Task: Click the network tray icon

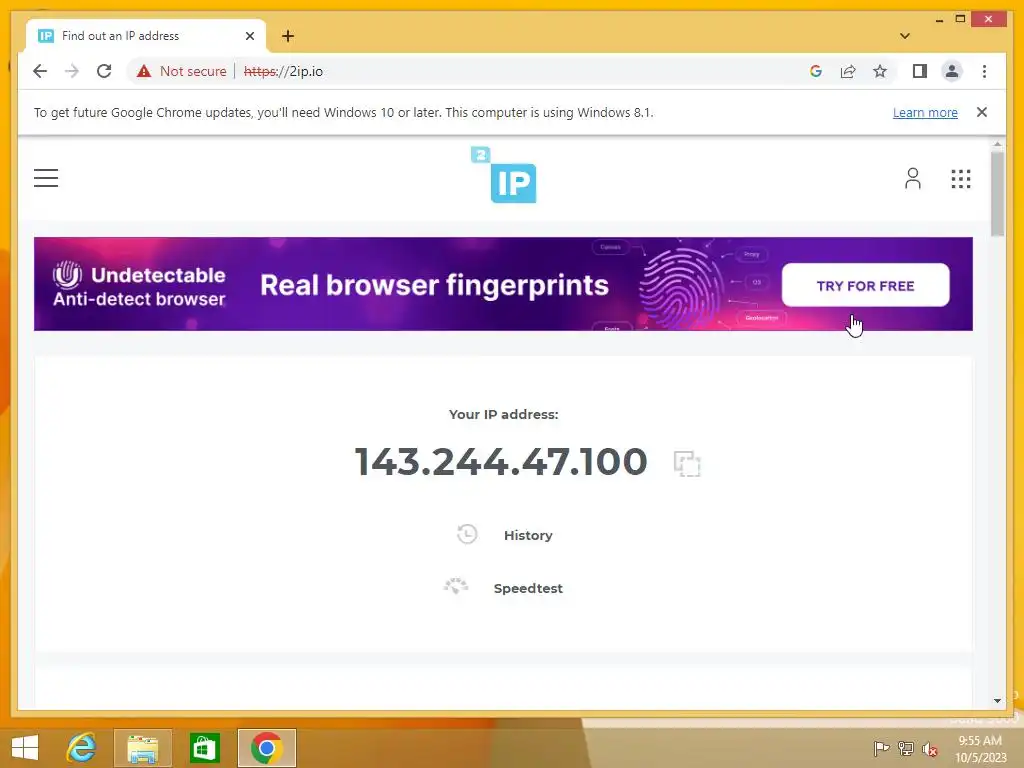Action: [x=906, y=748]
